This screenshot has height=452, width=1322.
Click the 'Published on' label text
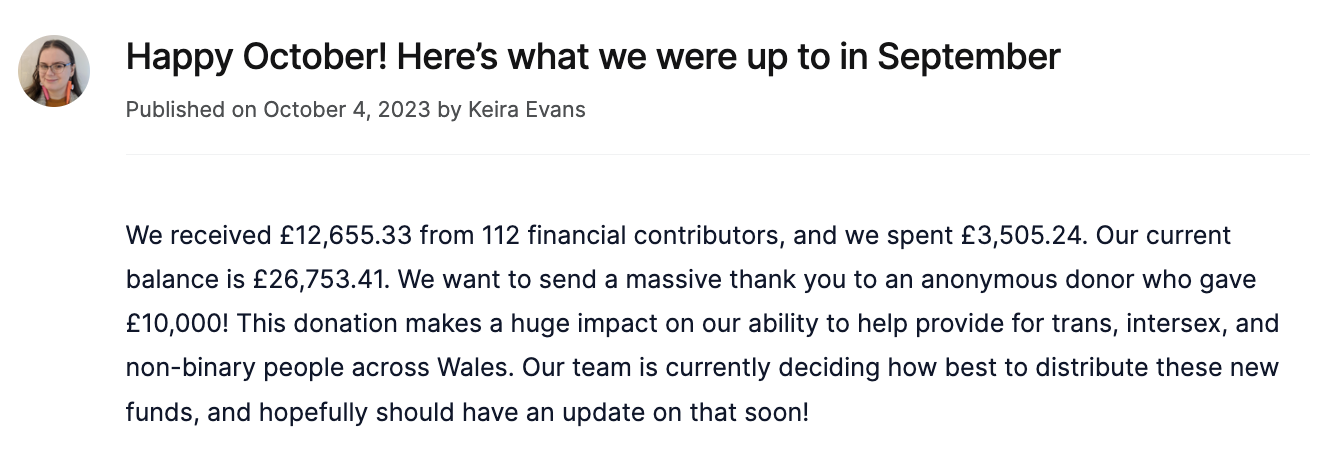[191, 109]
